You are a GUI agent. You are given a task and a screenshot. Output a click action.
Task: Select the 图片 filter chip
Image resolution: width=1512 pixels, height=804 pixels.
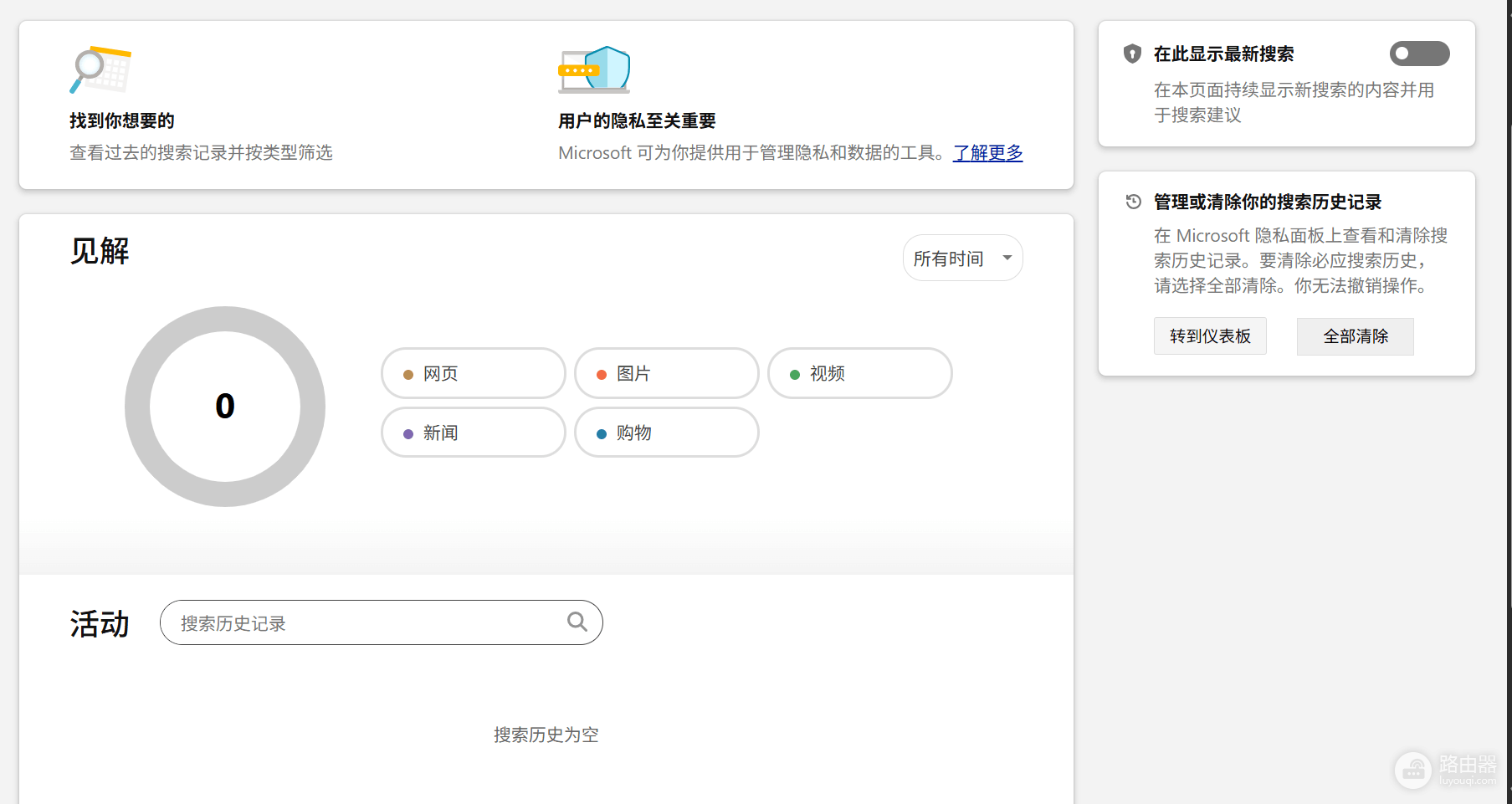[x=667, y=373]
